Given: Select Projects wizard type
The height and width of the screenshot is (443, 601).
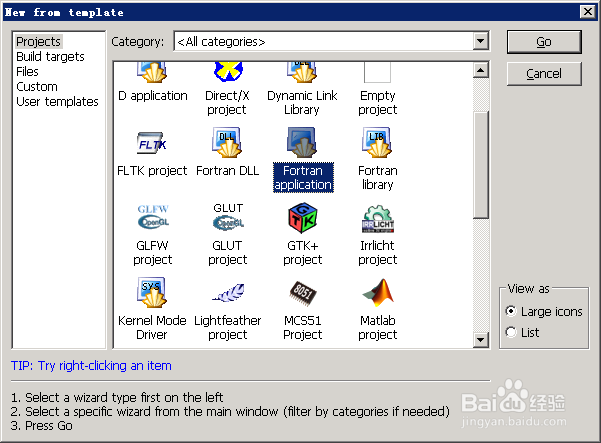Looking at the screenshot, I should tap(38, 41).
